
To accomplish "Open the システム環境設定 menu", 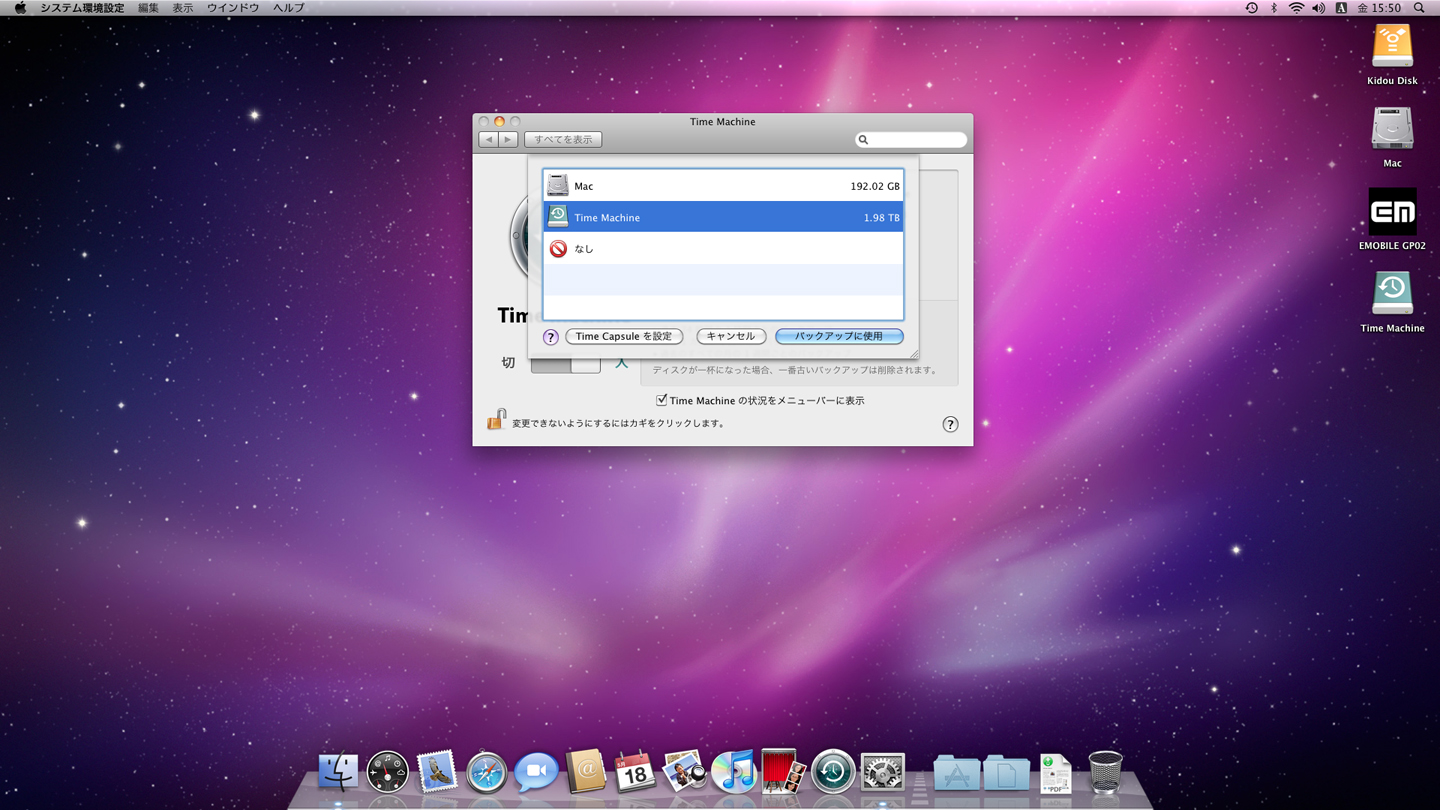I will 82,8.
